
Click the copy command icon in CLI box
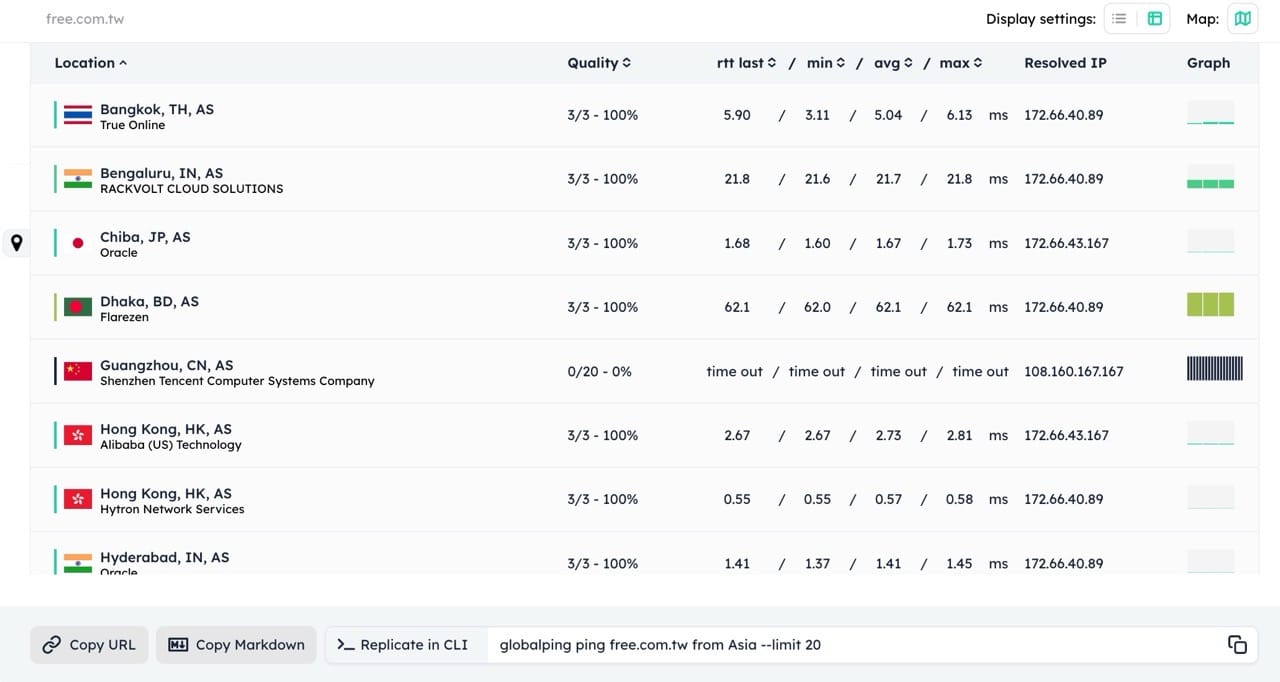click(x=1237, y=645)
